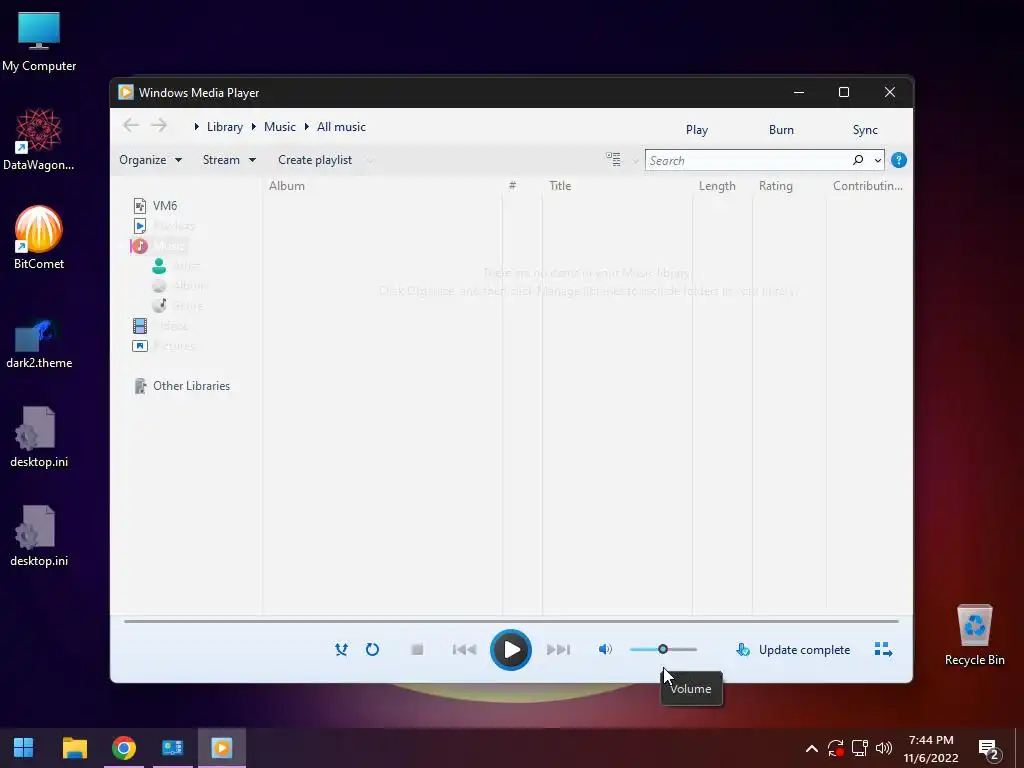1024x768 pixels.
Task: Go to previous track button
Action: (464, 649)
